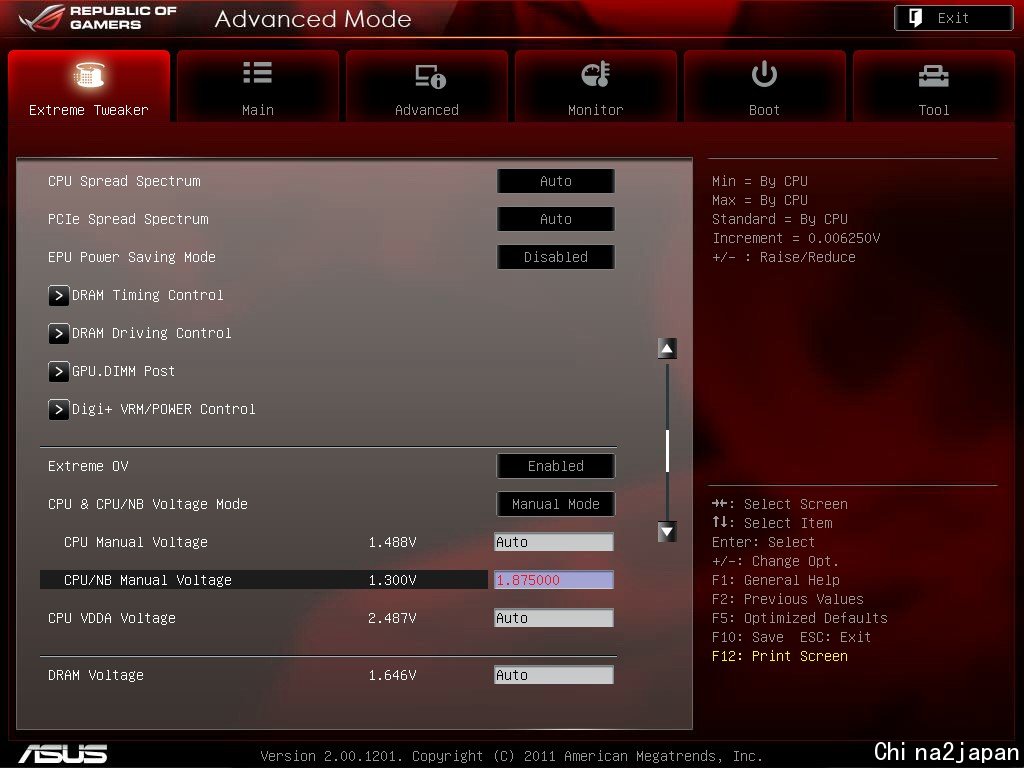This screenshot has height=768, width=1024.
Task: Switch to the Main tab
Action: 257,86
